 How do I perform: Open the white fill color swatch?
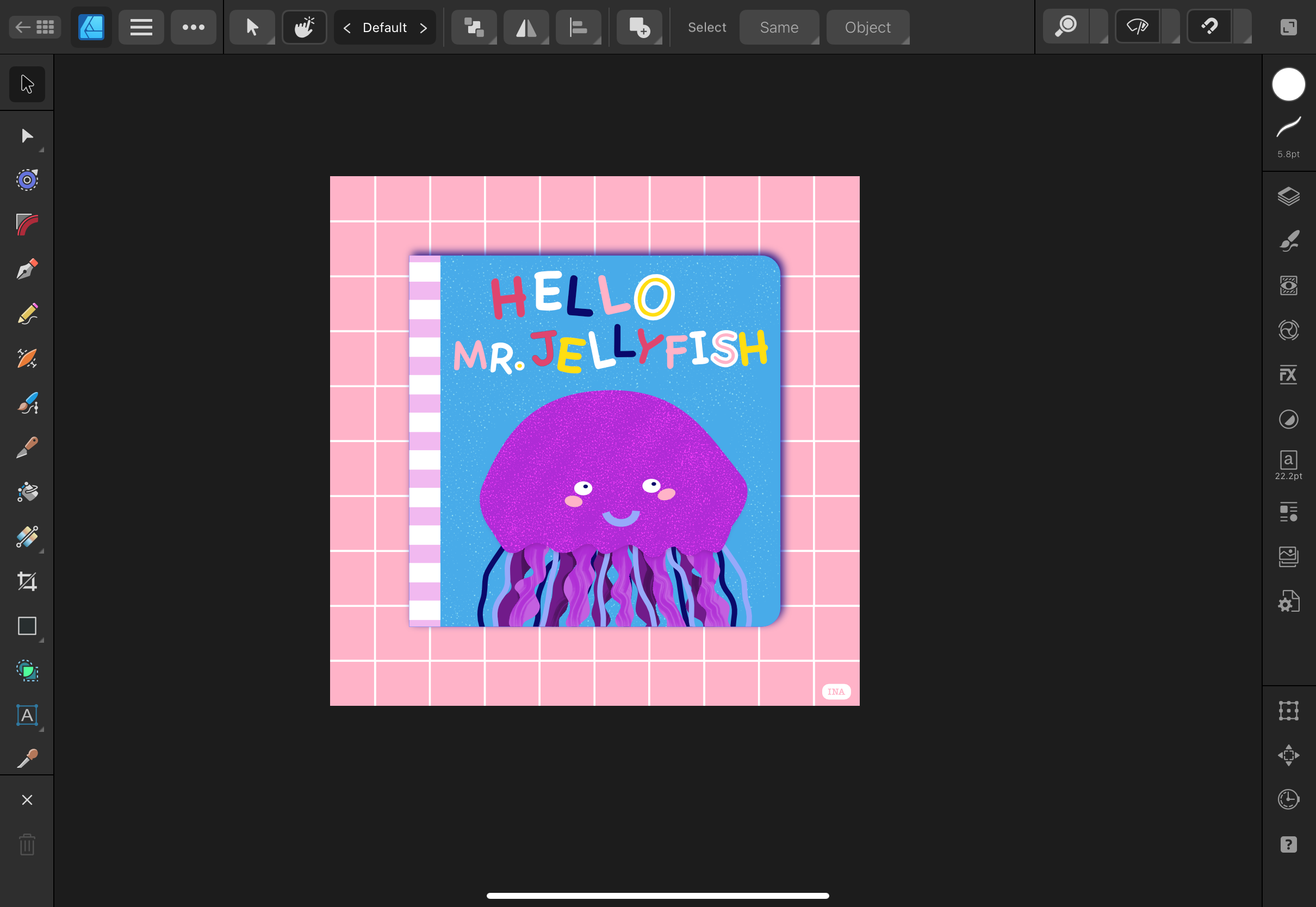click(1289, 85)
